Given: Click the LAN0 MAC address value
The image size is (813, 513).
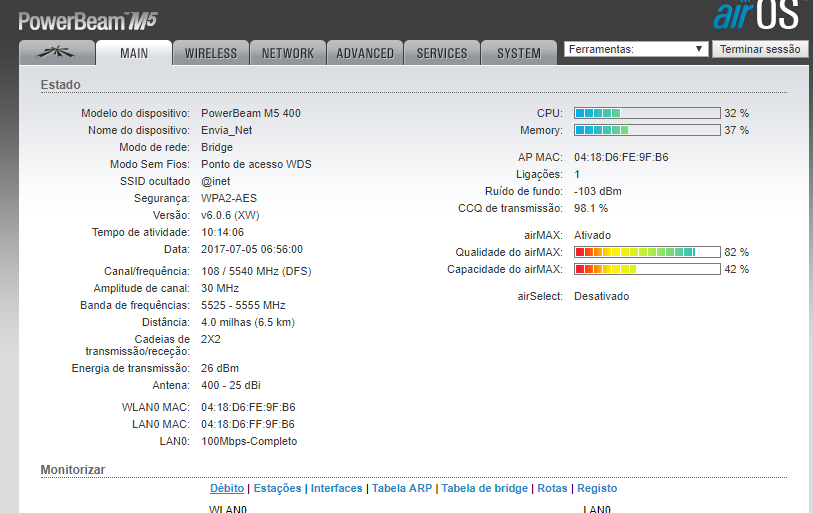Looking at the screenshot, I should 248,424.
